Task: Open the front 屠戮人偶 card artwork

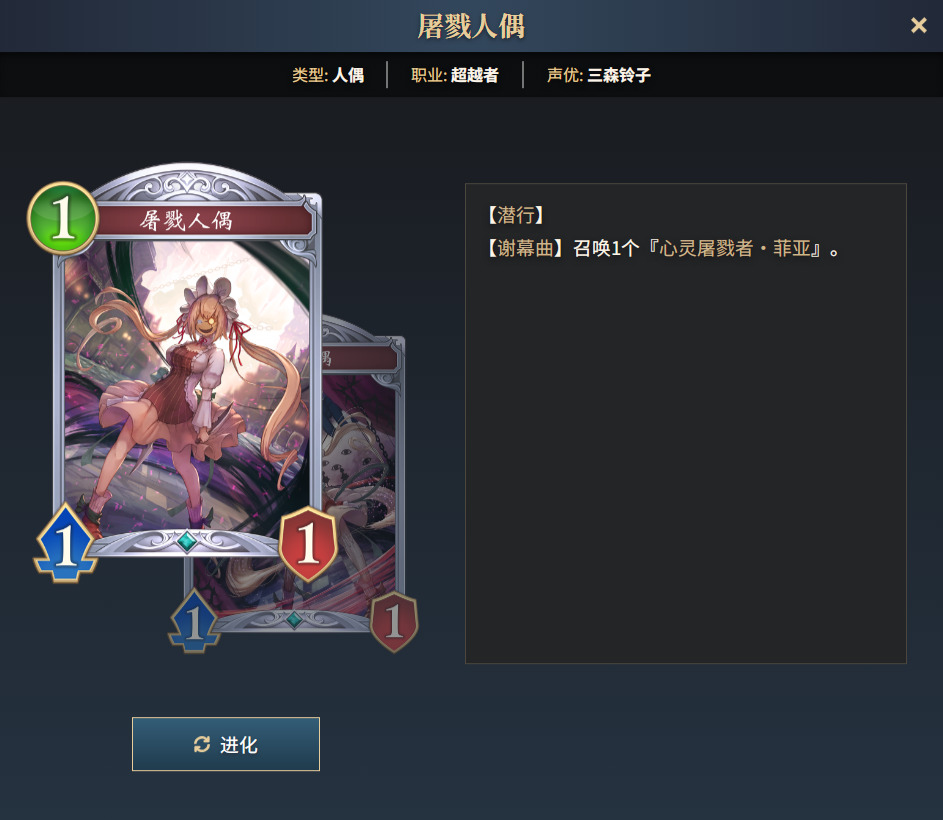Action: tap(187, 385)
